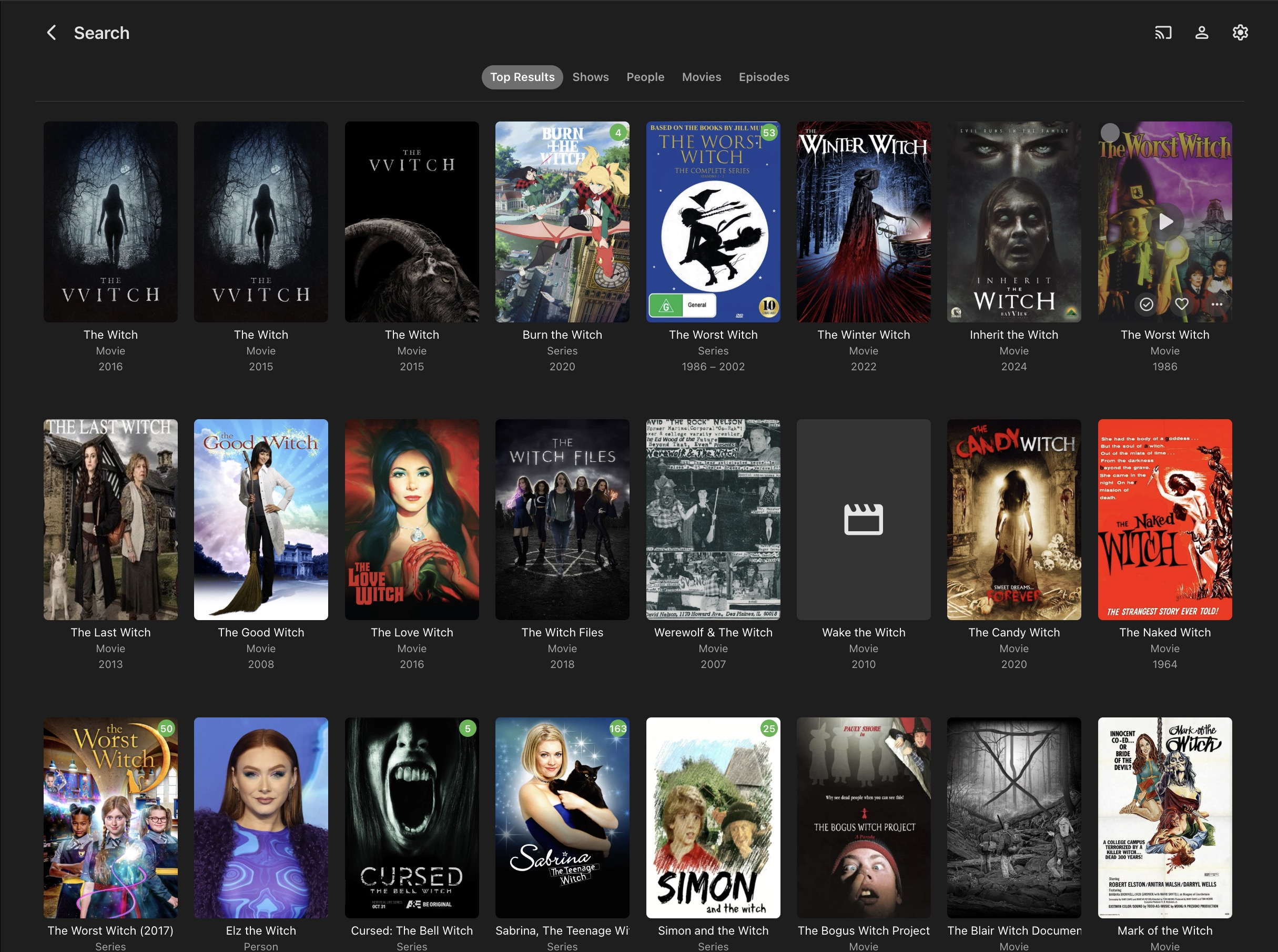The width and height of the screenshot is (1278, 952).
Task: Open the Elz the Witch person thumbnail
Action: 260,817
